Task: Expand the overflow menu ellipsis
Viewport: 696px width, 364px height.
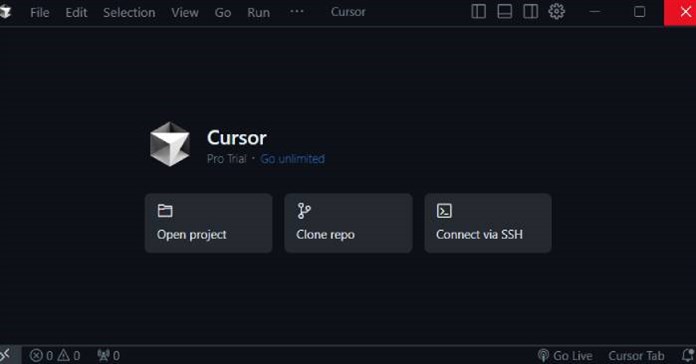Action: [x=297, y=12]
